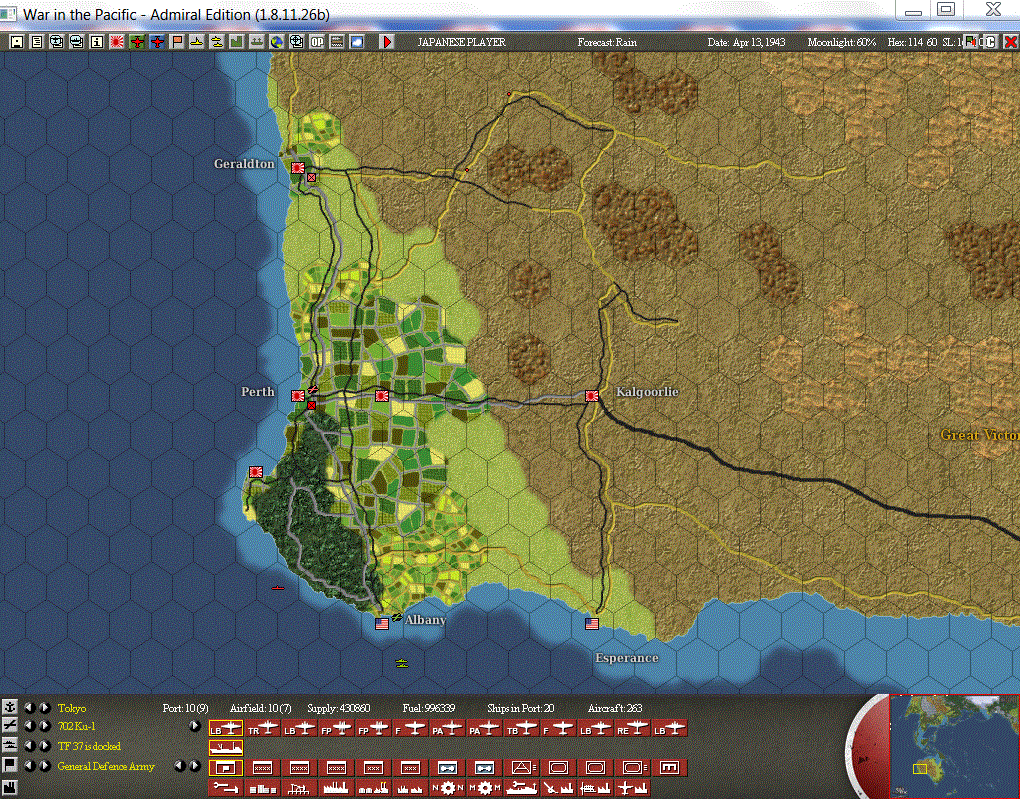This screenshot has width=1020, height=799.
Task: Click the aircraft row icon in bottom panel
Action: click(x=10, y=725)
